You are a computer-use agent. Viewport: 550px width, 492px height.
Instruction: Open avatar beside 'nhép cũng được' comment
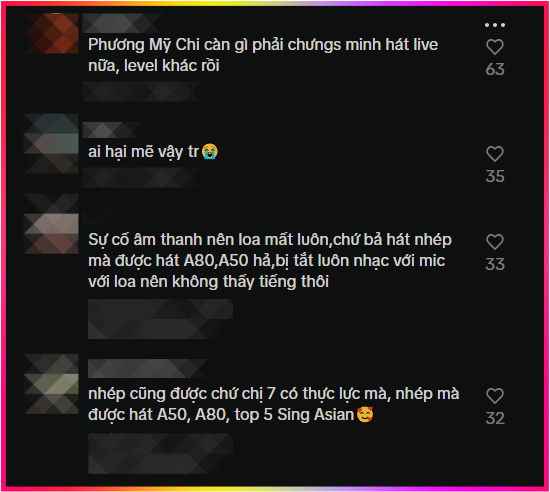pos(52,384)
